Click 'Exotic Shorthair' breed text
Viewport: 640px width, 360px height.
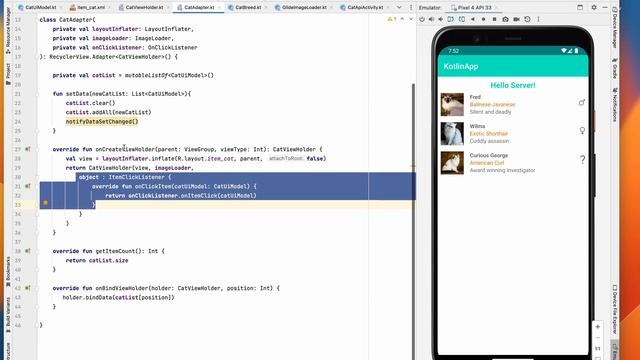coord(489,133)
